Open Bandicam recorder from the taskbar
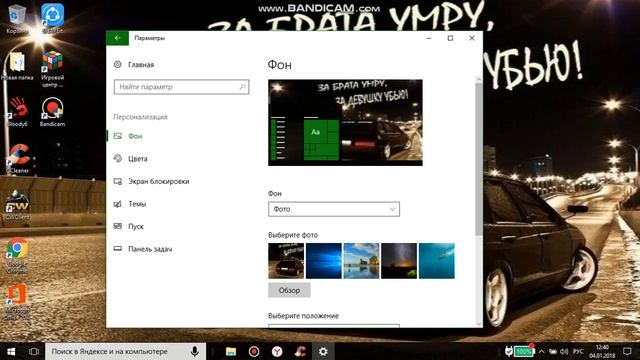 [254, 351]
